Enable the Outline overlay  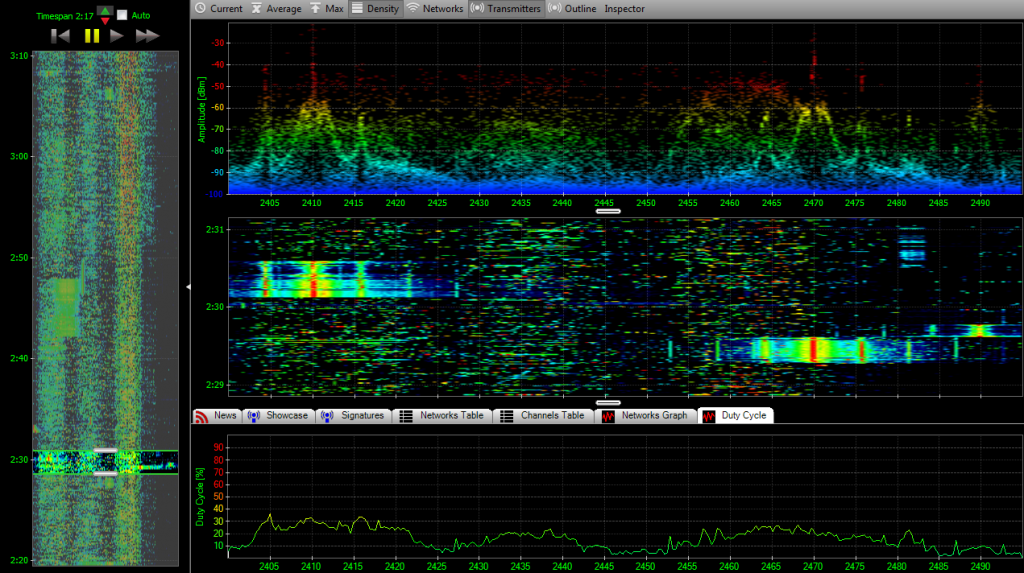[x=572, y=9]
